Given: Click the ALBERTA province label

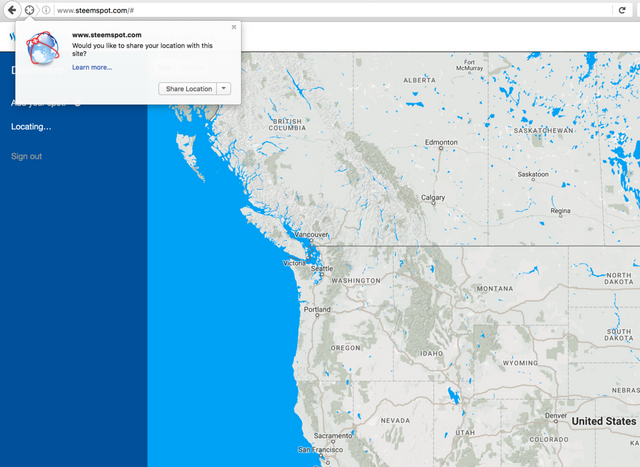Looking at the screenshot, I should [x=420, y=80].
